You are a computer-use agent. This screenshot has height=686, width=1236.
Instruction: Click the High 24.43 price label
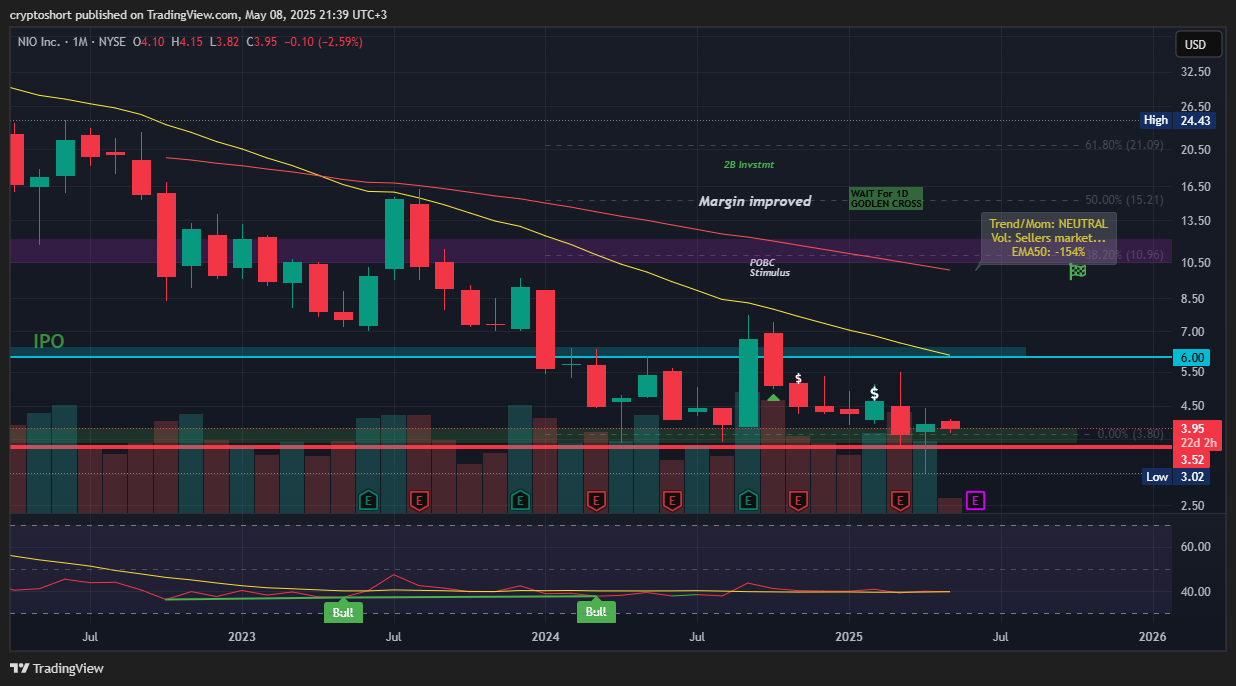[x=1177, y=120]
